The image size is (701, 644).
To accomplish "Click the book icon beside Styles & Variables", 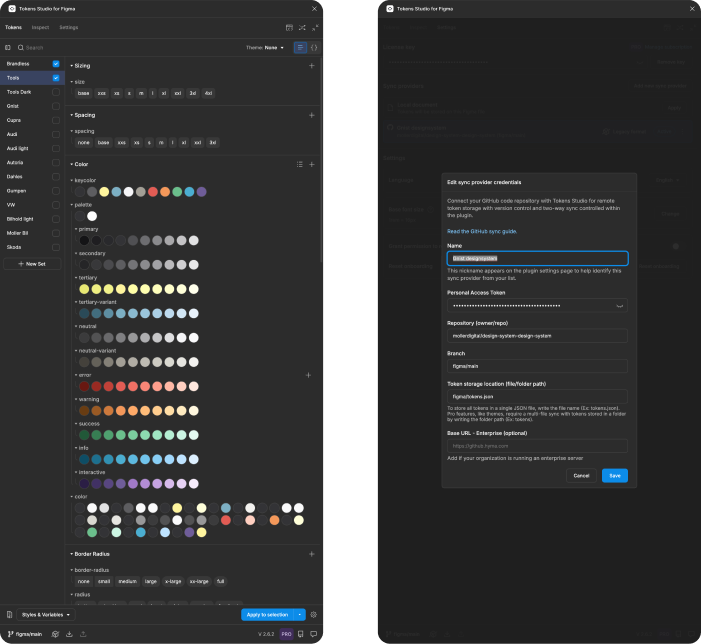I will (9, 615).
